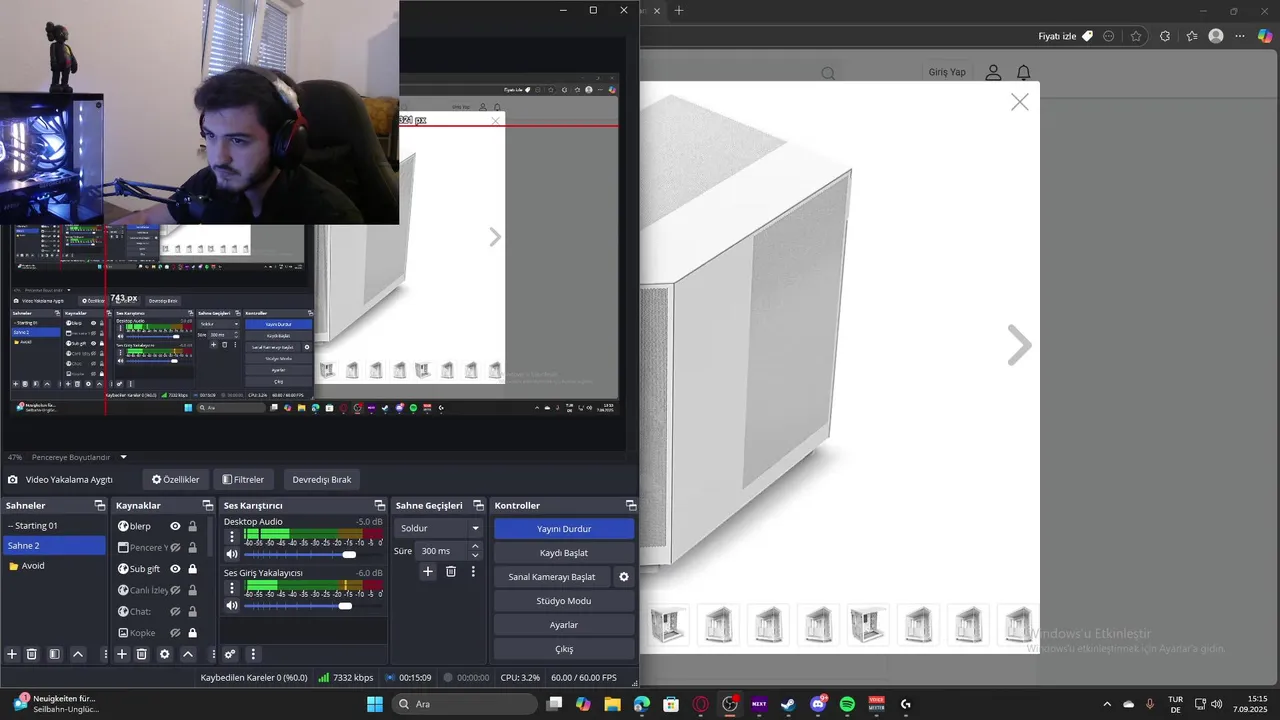Pop out the Sahneler dock
Screen dimensions: 1280x720
(98, 506)
